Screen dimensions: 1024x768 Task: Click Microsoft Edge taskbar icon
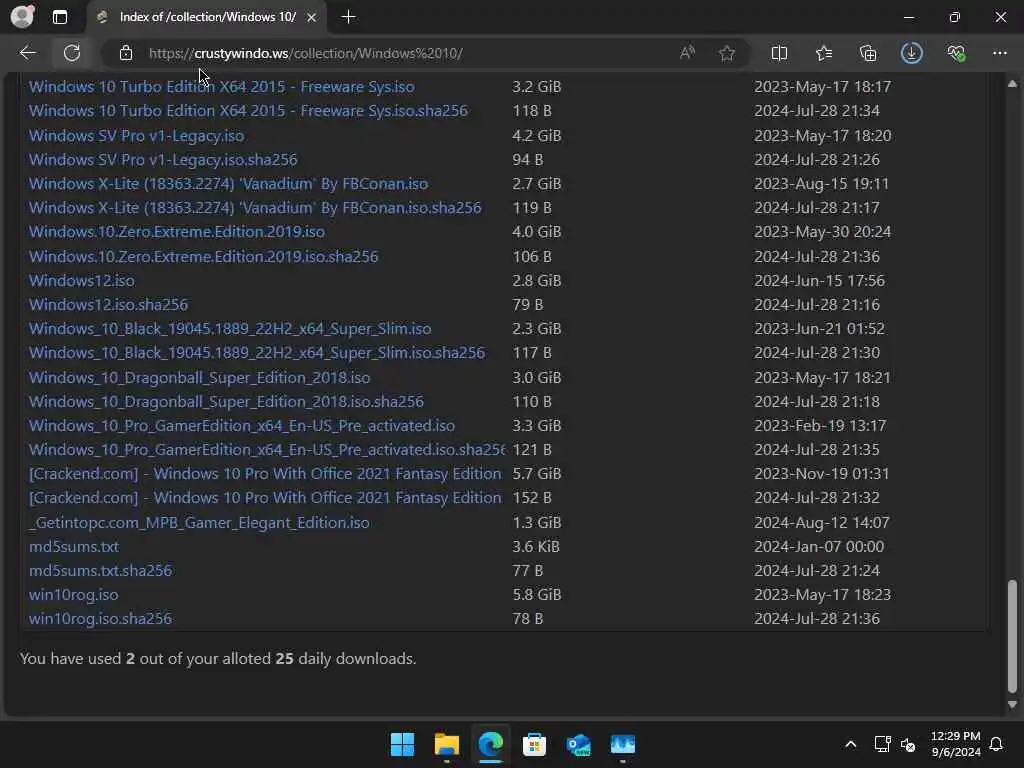point(490,744)
